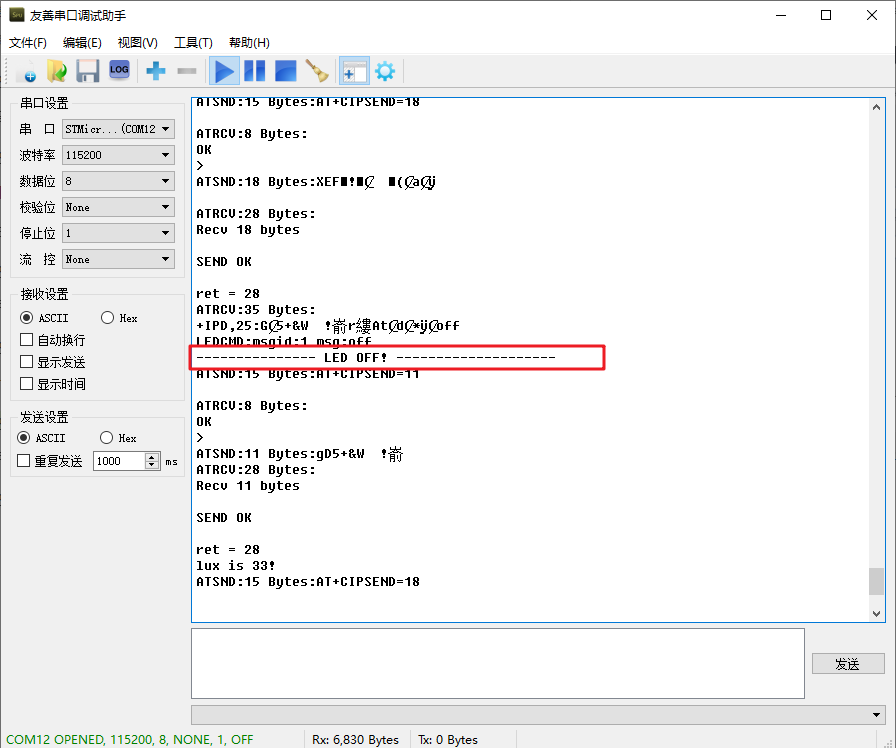Open the 视图(V) menu
Viewport: 896px width, 748px height.
click(138, 43)
